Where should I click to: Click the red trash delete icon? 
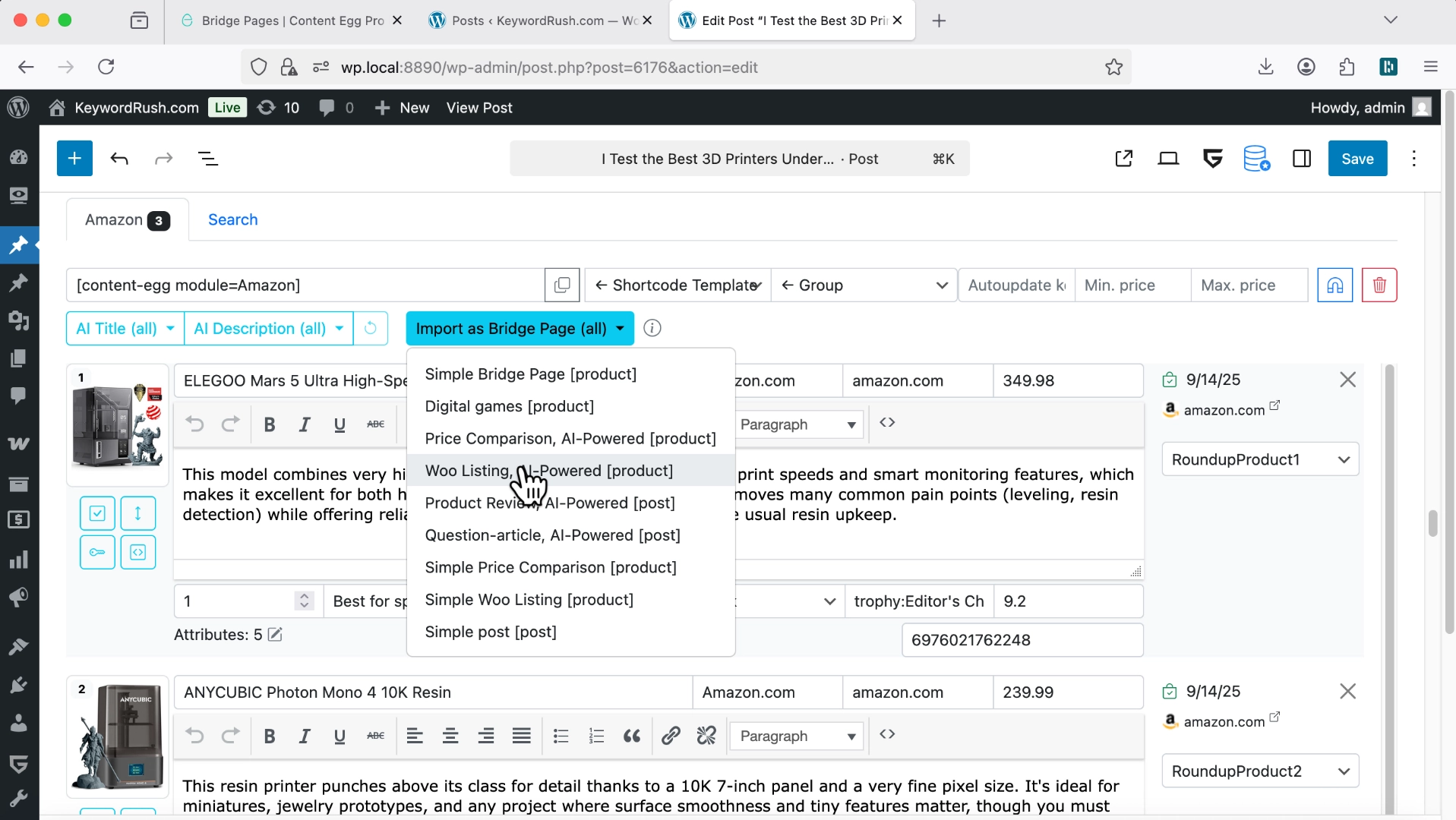click(1379, 285)
